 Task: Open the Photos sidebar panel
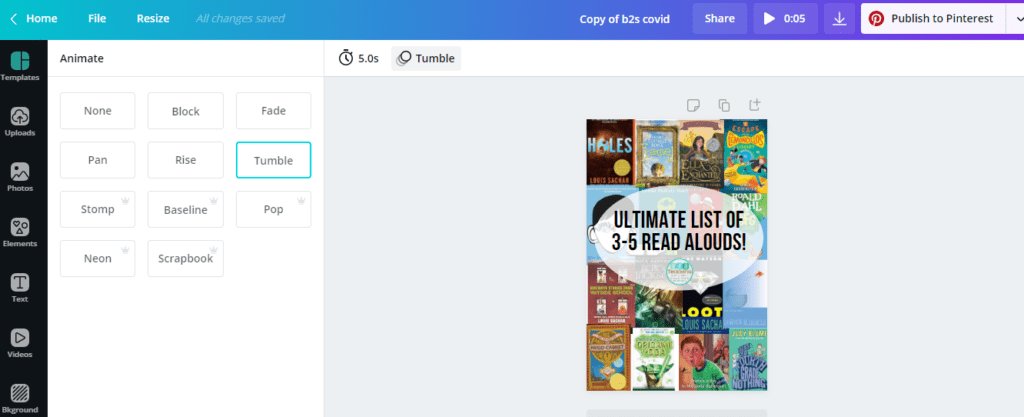coord(20,178)
